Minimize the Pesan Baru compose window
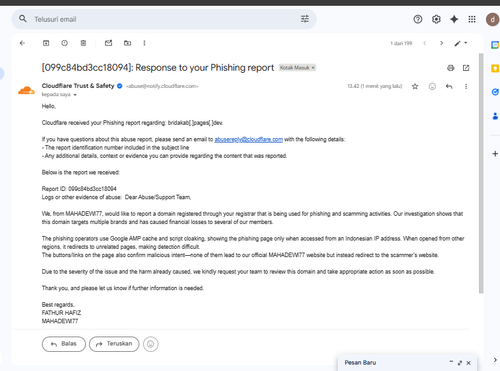The width and height of the screenshot is (500, 371). click(x=451, y=362)
